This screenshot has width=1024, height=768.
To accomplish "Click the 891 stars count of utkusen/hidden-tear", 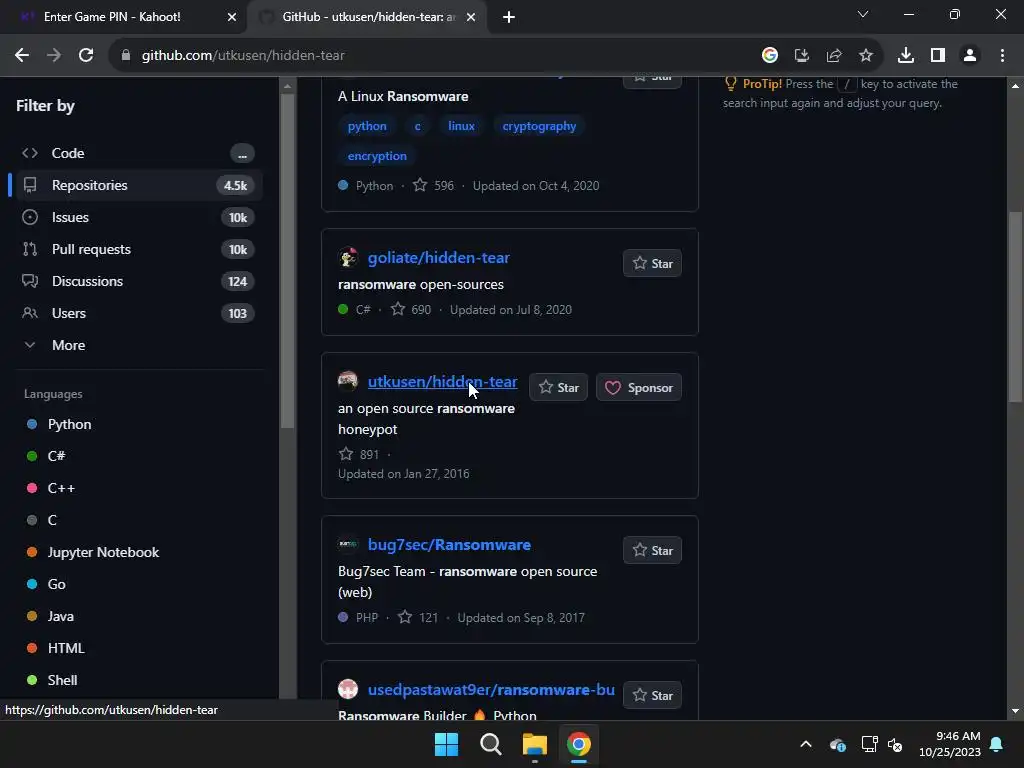I will tap(359, 454).
